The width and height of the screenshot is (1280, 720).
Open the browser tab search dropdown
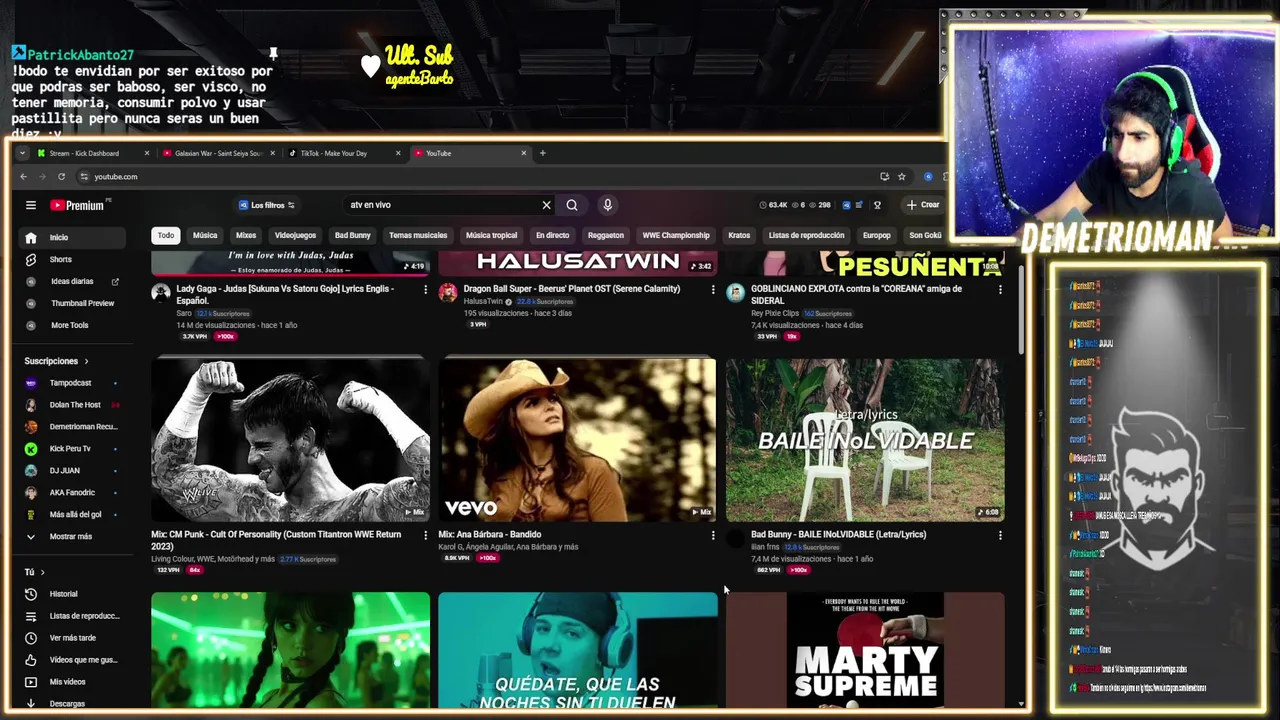click(22, 154)
